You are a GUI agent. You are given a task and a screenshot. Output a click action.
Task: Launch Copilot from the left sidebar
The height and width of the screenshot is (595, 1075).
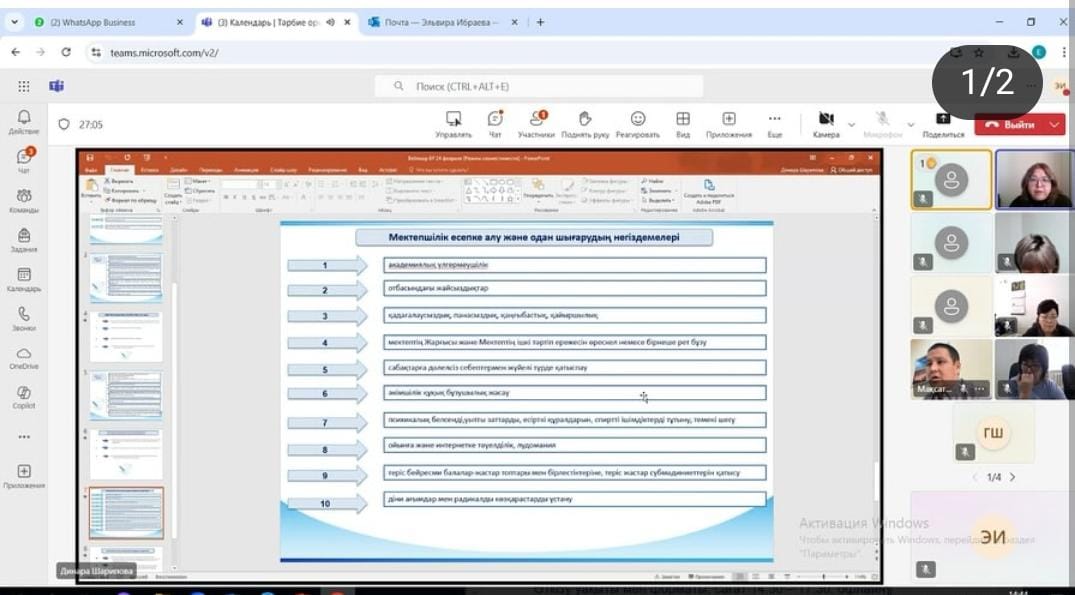tap(24, 397)
